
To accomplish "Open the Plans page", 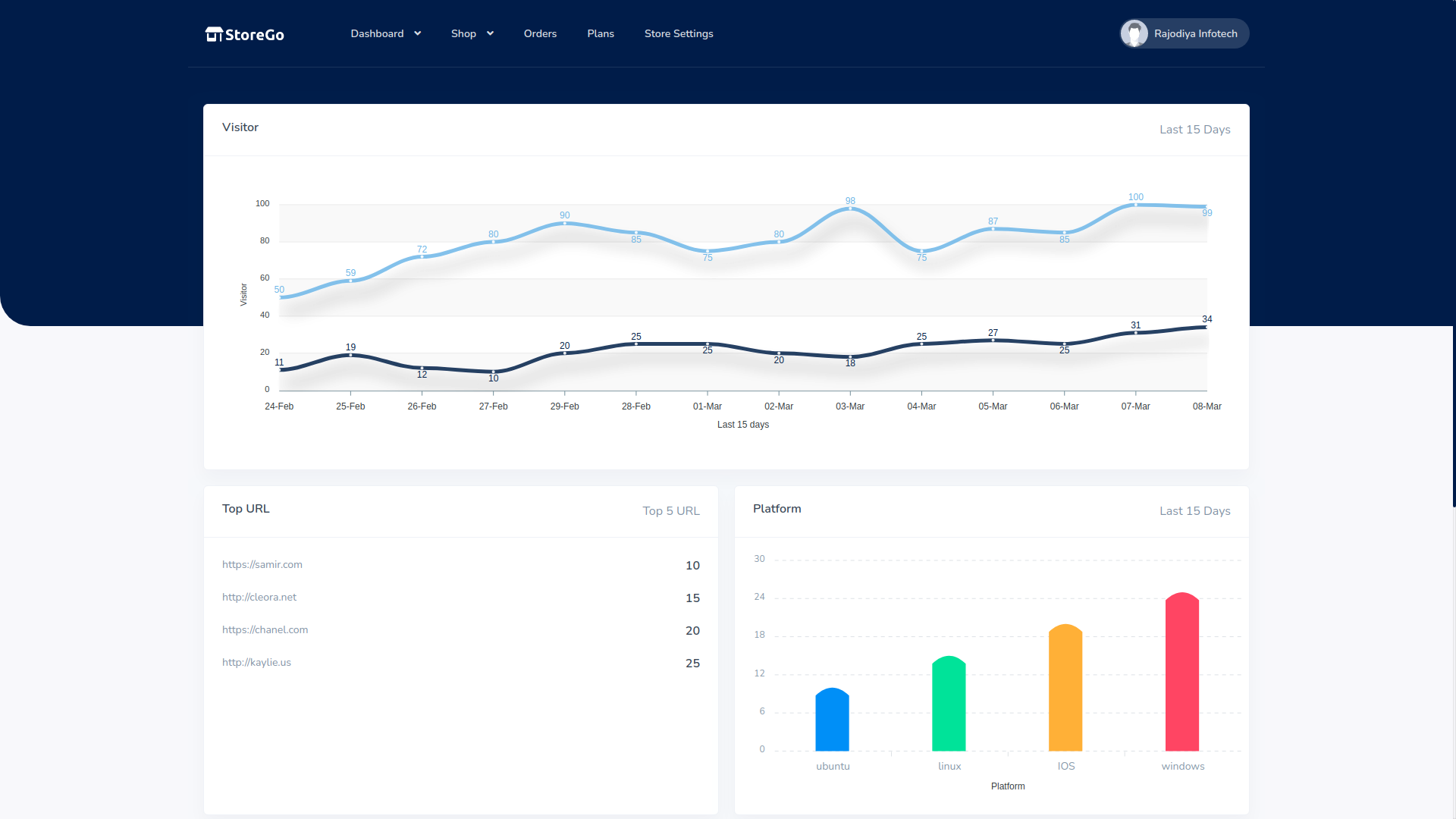I will 601,33.
